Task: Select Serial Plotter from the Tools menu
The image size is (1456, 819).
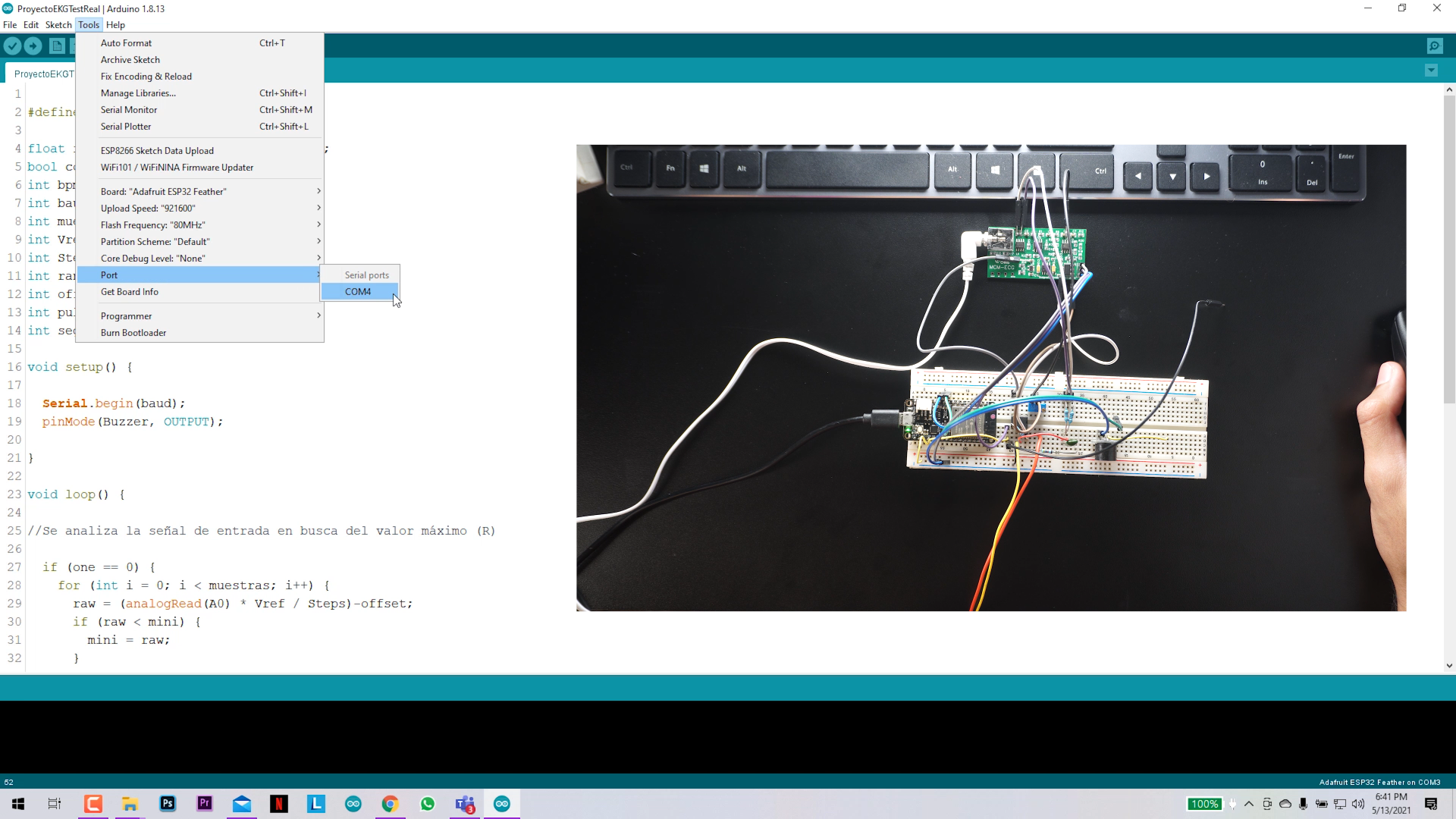Action: [x=126, y=126]
